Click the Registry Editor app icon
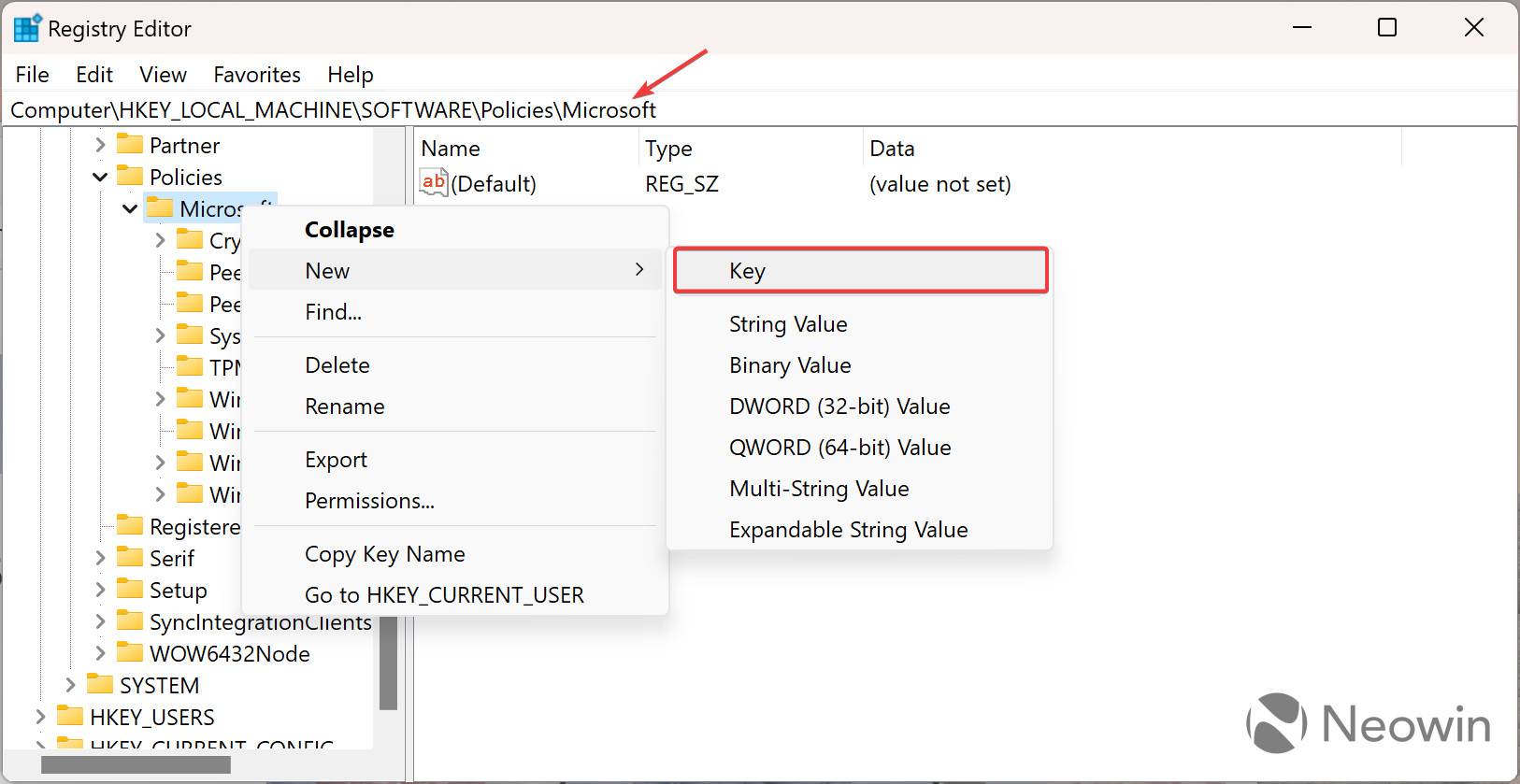 tap(26, 28)
